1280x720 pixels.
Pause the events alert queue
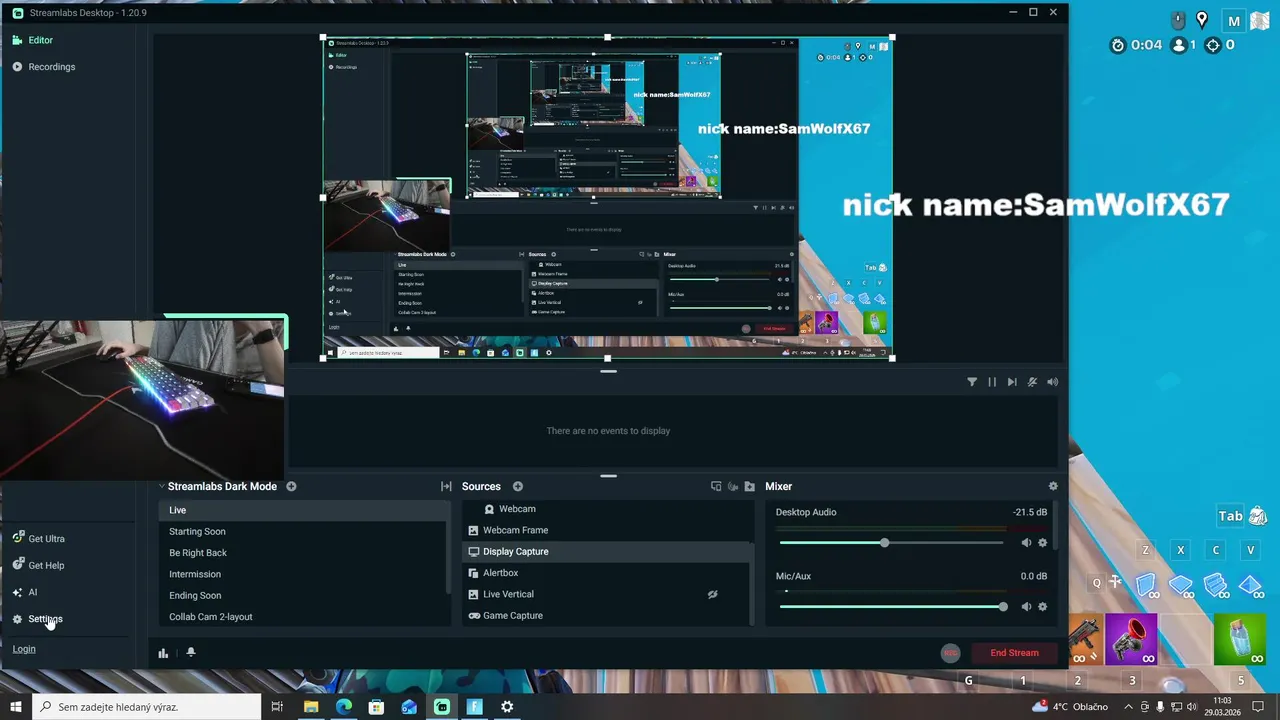pyautogui.click(x=992, y=382)
